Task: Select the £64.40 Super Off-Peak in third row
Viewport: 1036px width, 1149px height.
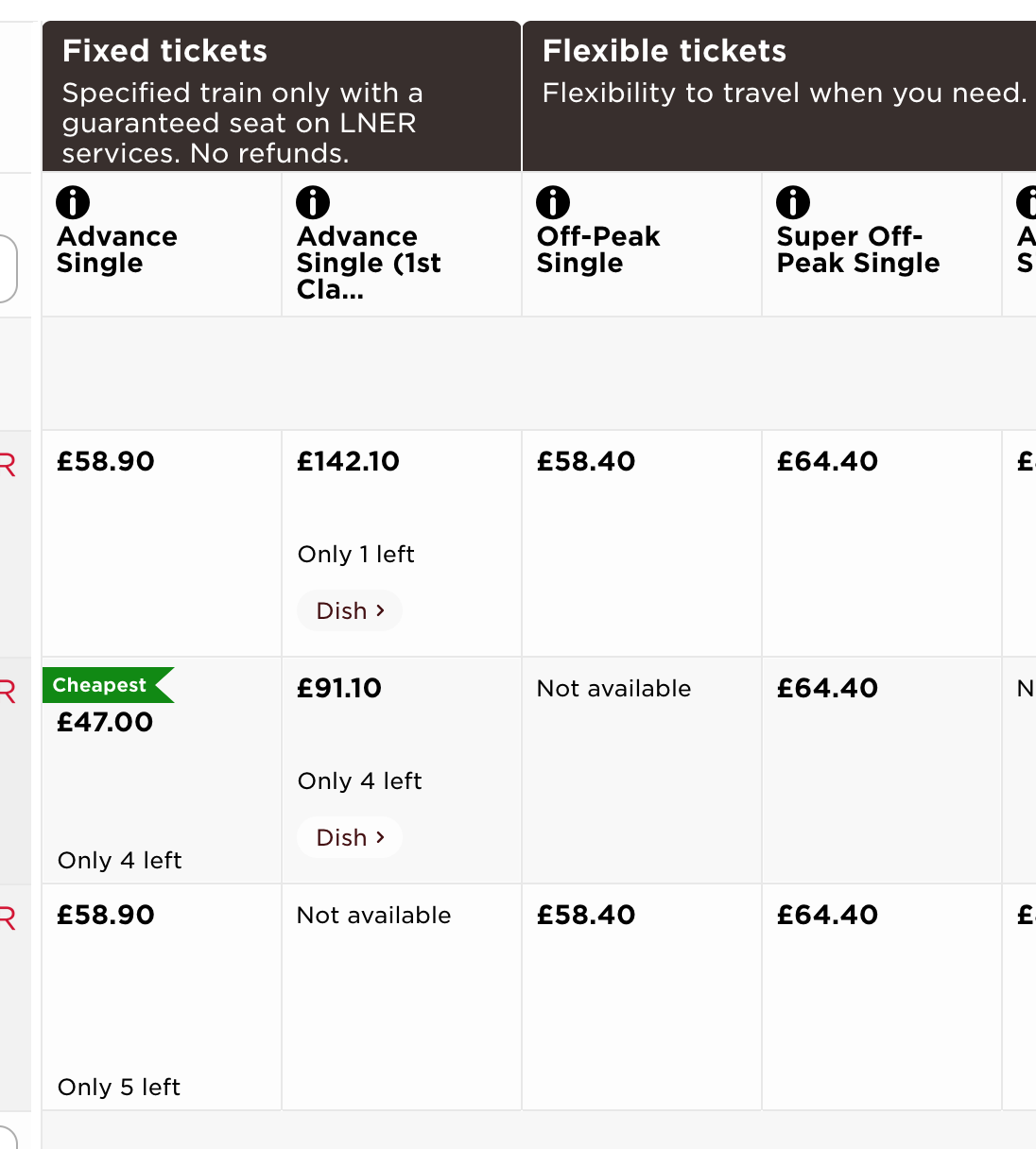Action: click(x=882, y=997)
